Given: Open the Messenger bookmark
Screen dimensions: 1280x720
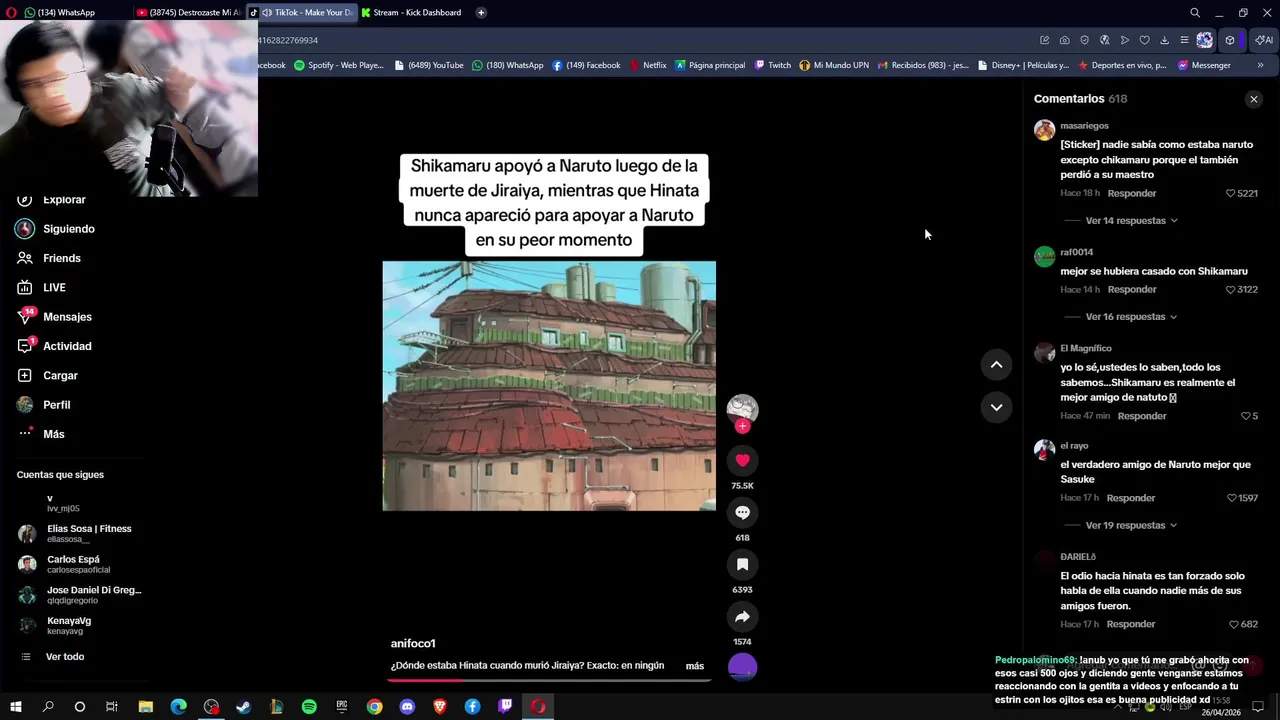Looking at the screenshot, I should click(x=1204, y=65).
